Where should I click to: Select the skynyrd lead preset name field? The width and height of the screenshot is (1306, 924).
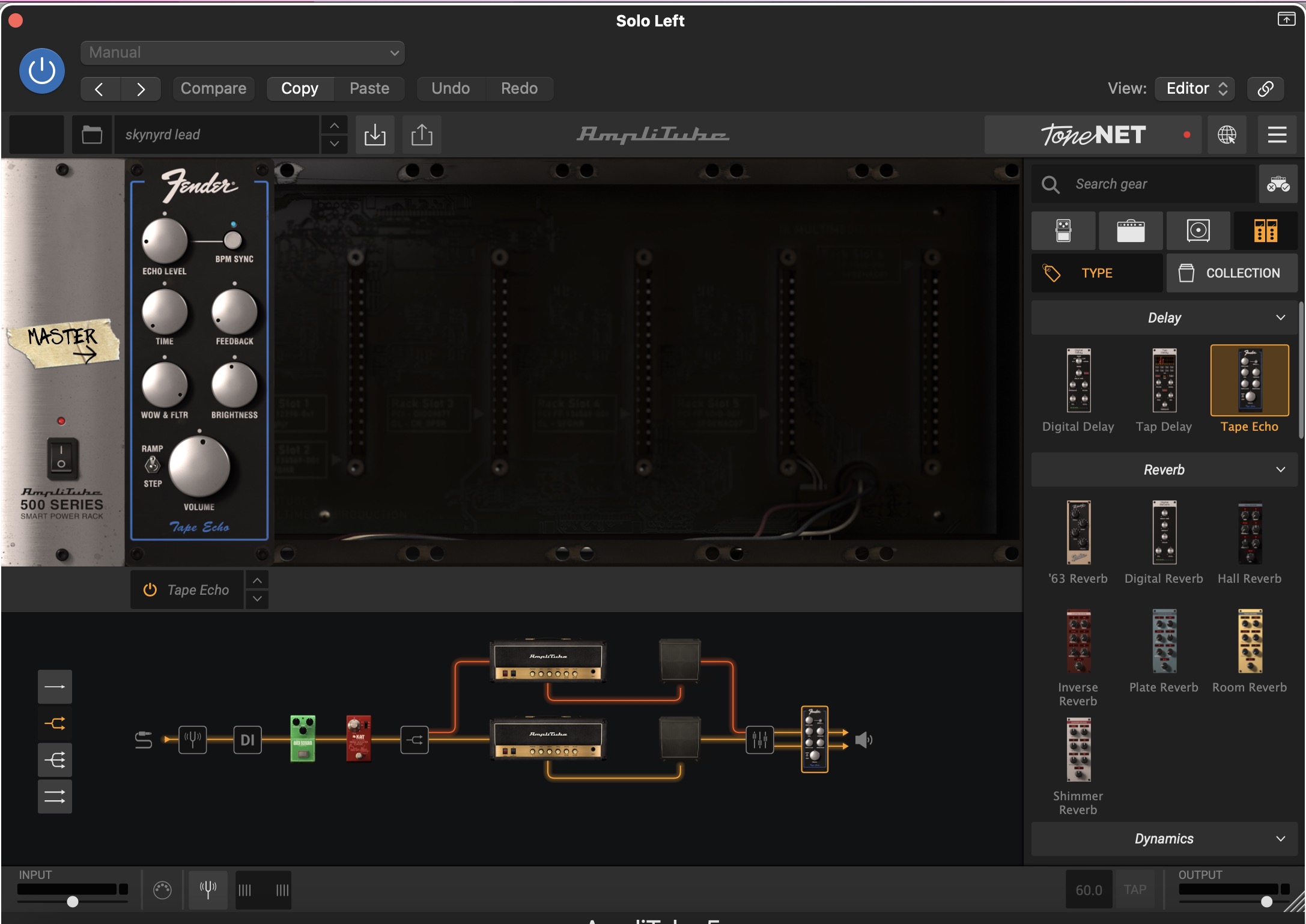[x=217, y=135]
